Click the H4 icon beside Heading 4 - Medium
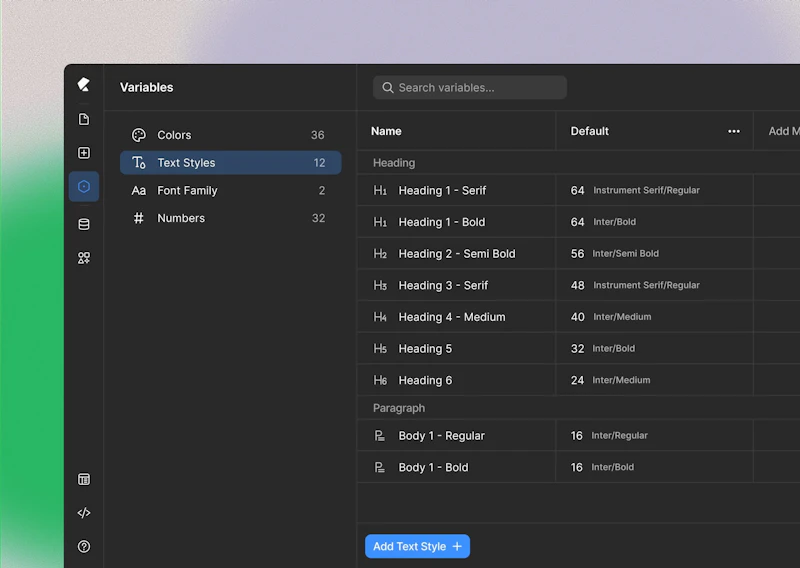This screenshot has height=568, width=800. pyautogui.click(x=380, y=317)
